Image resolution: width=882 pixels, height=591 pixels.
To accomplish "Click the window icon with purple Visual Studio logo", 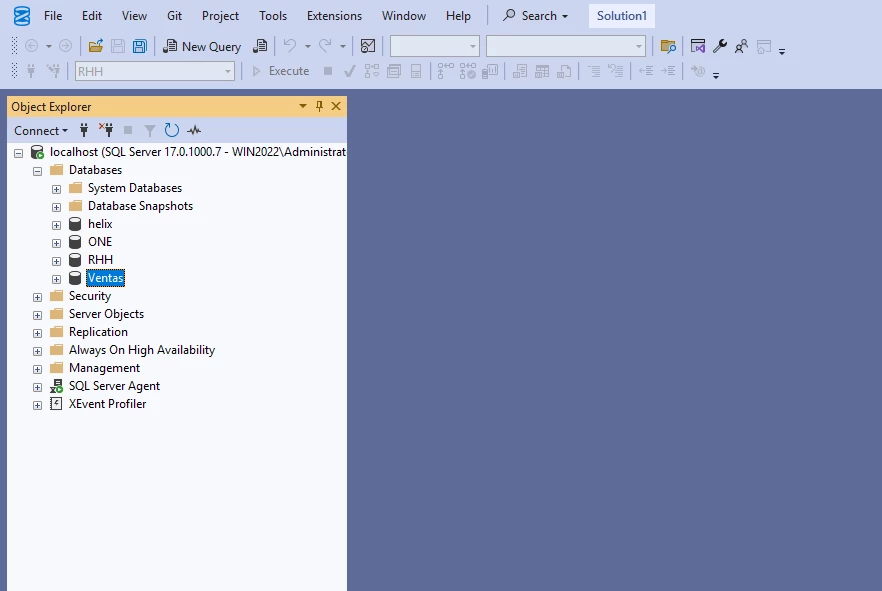I will tap(698, 46).
